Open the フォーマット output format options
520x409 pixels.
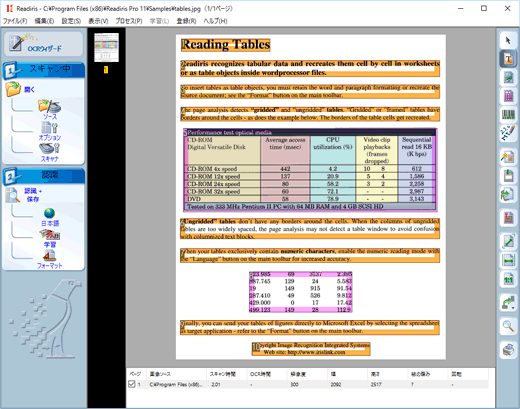50,260
